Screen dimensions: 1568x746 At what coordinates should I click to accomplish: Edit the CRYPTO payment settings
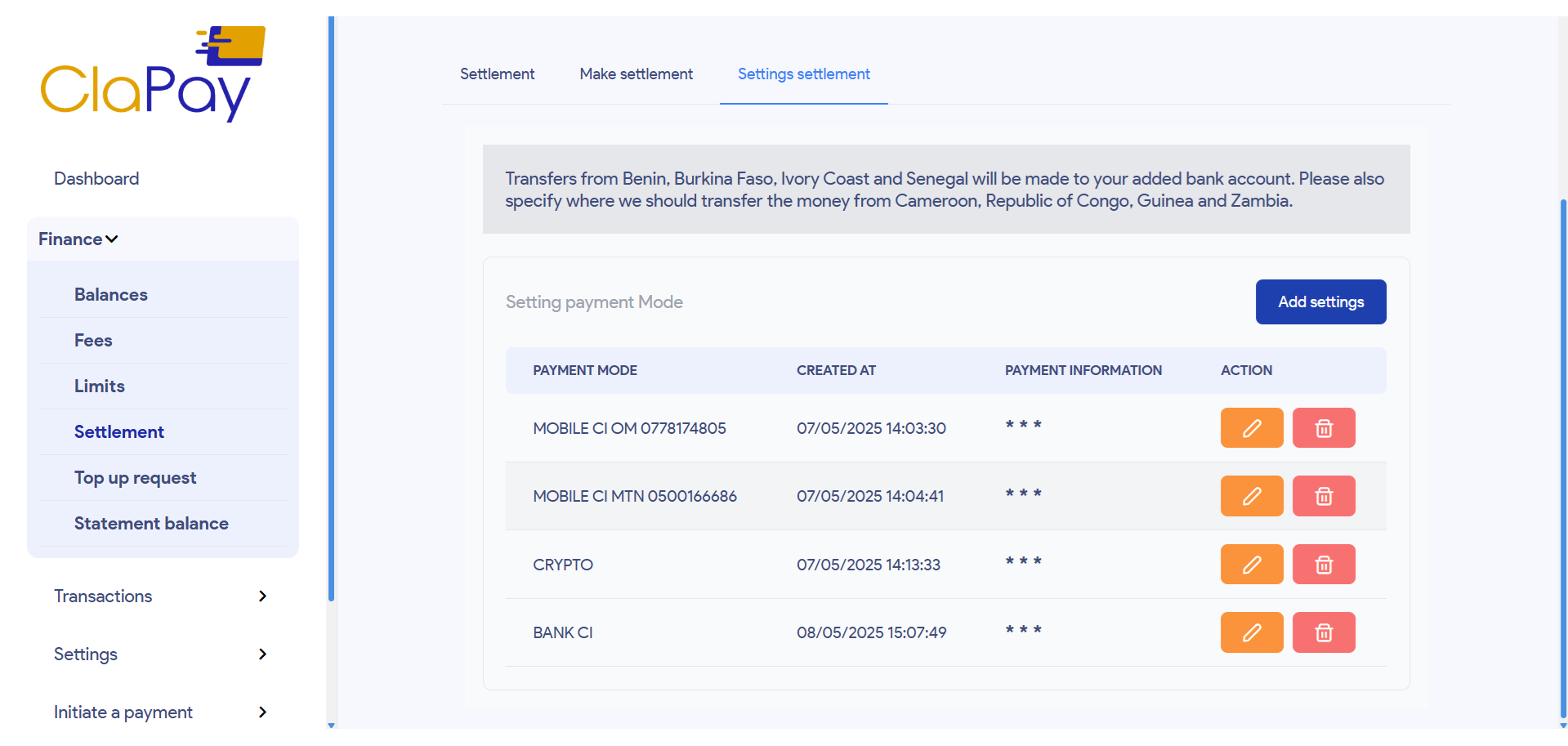click(x=1251, y=564)
